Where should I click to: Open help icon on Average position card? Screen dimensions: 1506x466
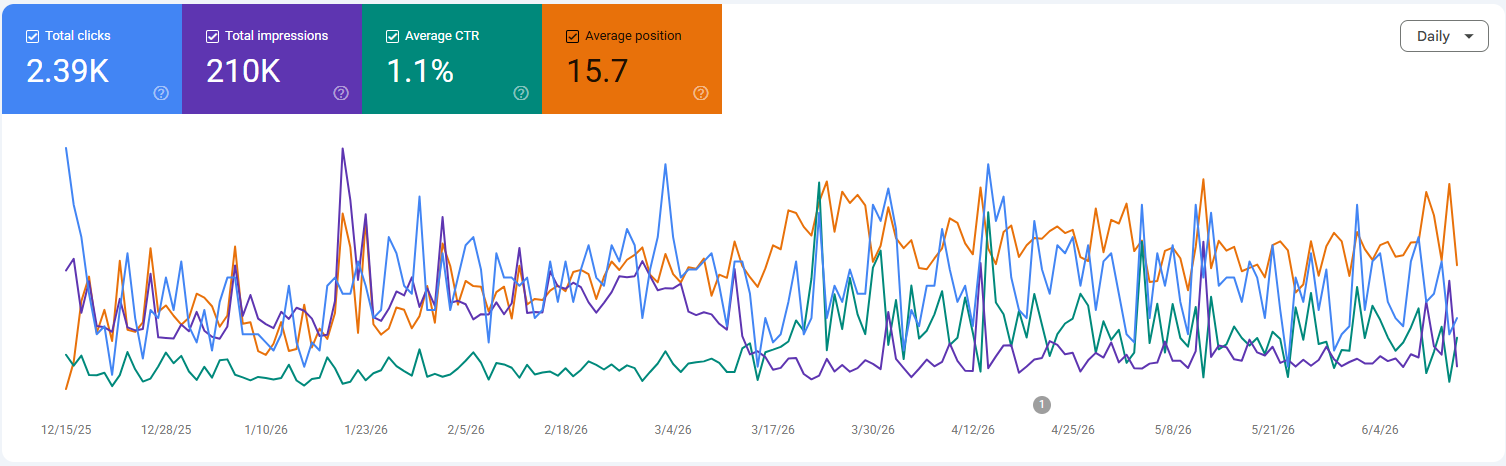701,93
